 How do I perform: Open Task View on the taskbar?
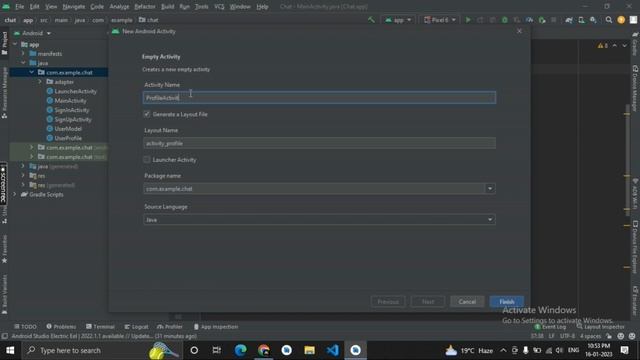coord(217,350)
